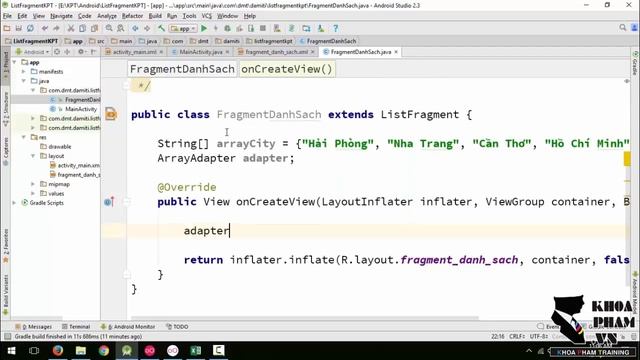Click the Help question mark icon
The image size is (640, 360).
click(x=336, y=28)
